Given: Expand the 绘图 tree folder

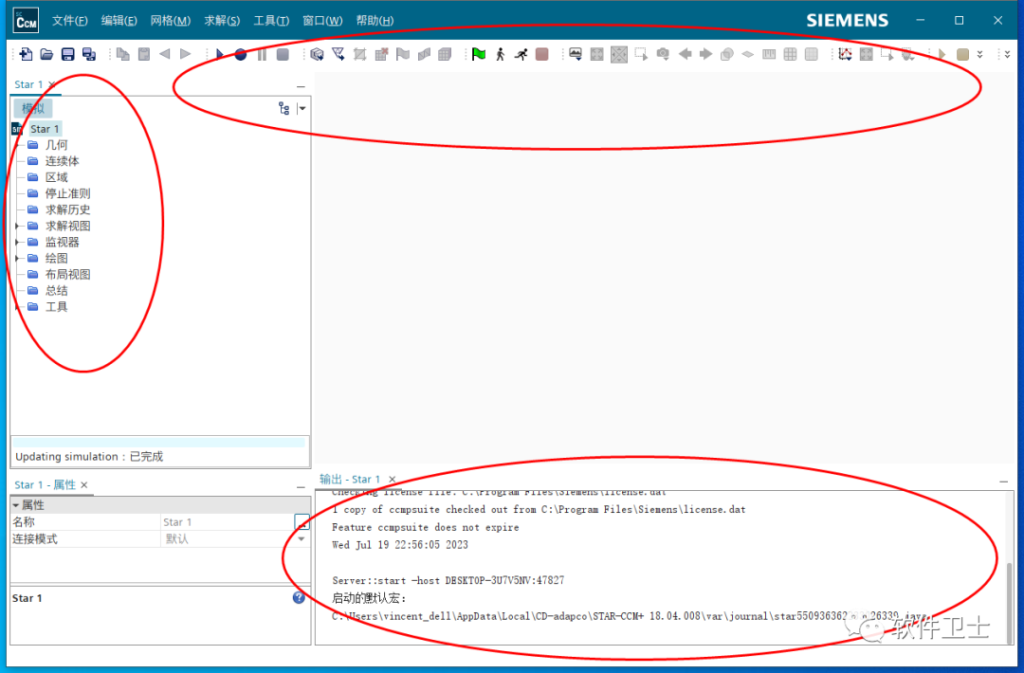Looking at the screenshot, I should pos(17,258).
